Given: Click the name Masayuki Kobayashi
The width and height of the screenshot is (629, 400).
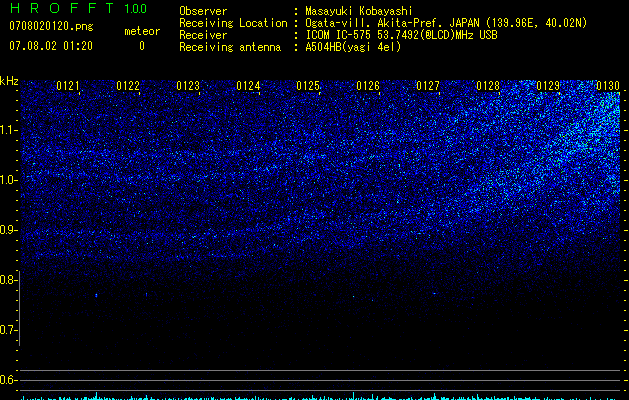Looking at the screenshot, I should coord(359,11).
